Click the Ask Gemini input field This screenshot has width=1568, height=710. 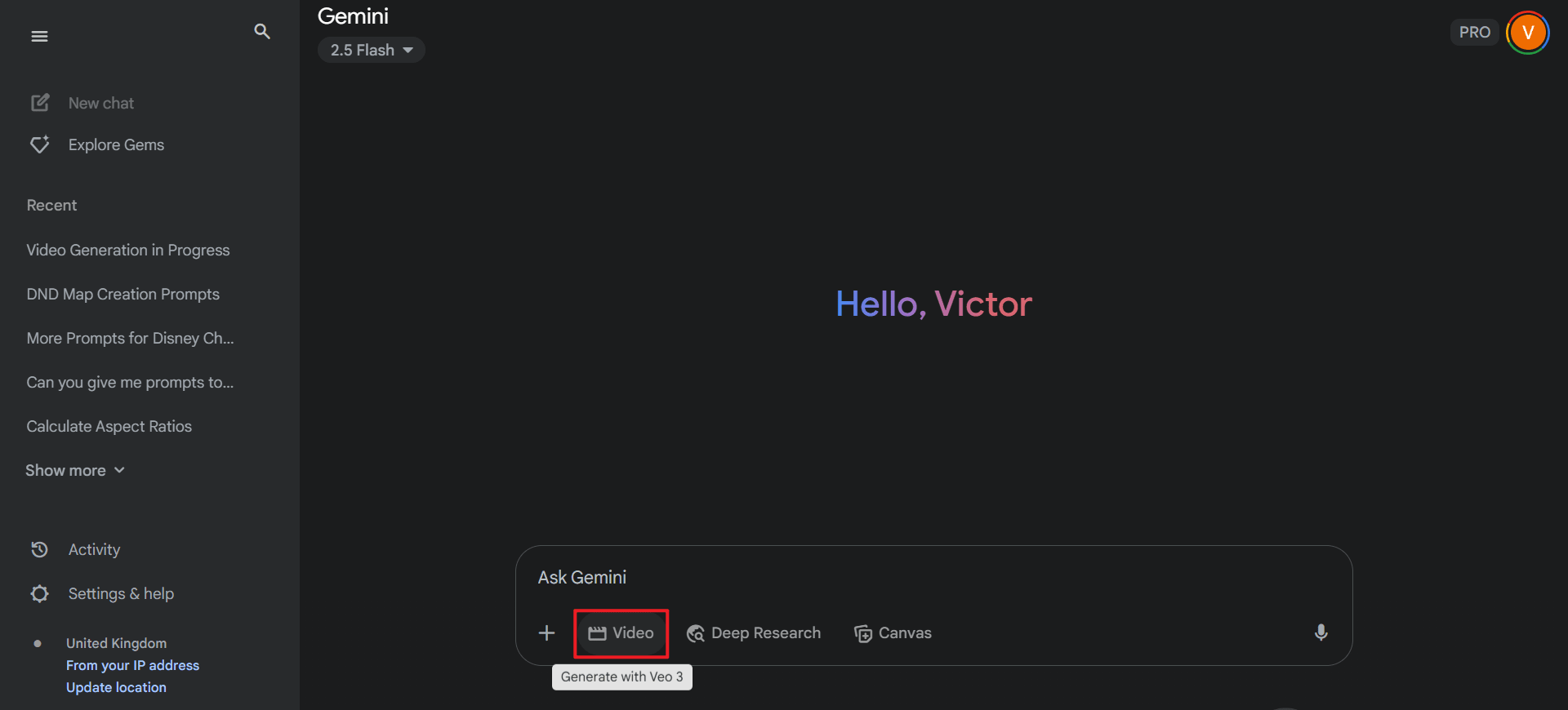933,577
